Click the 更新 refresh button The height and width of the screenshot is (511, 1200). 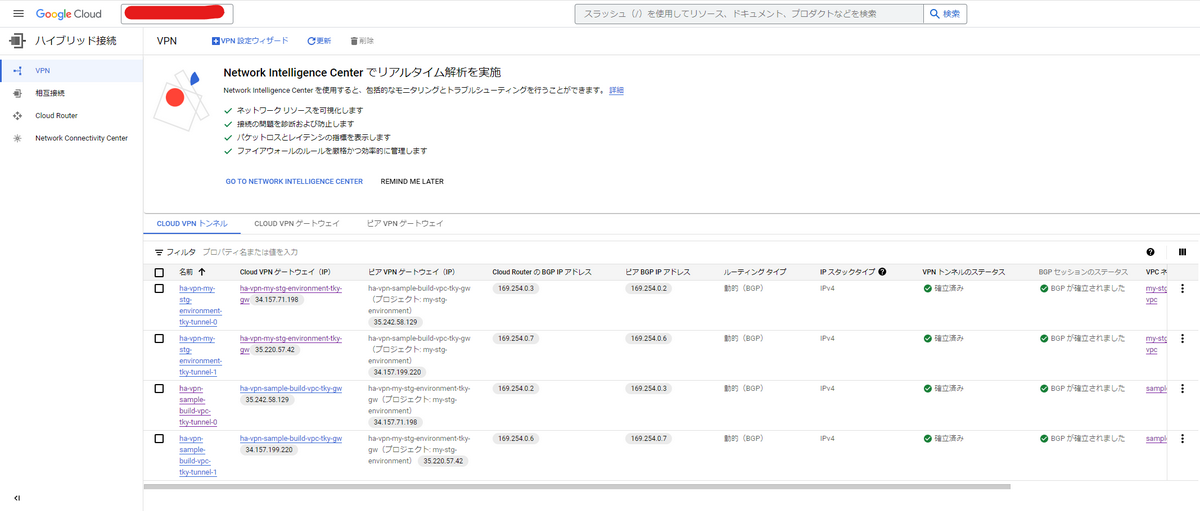319,41
